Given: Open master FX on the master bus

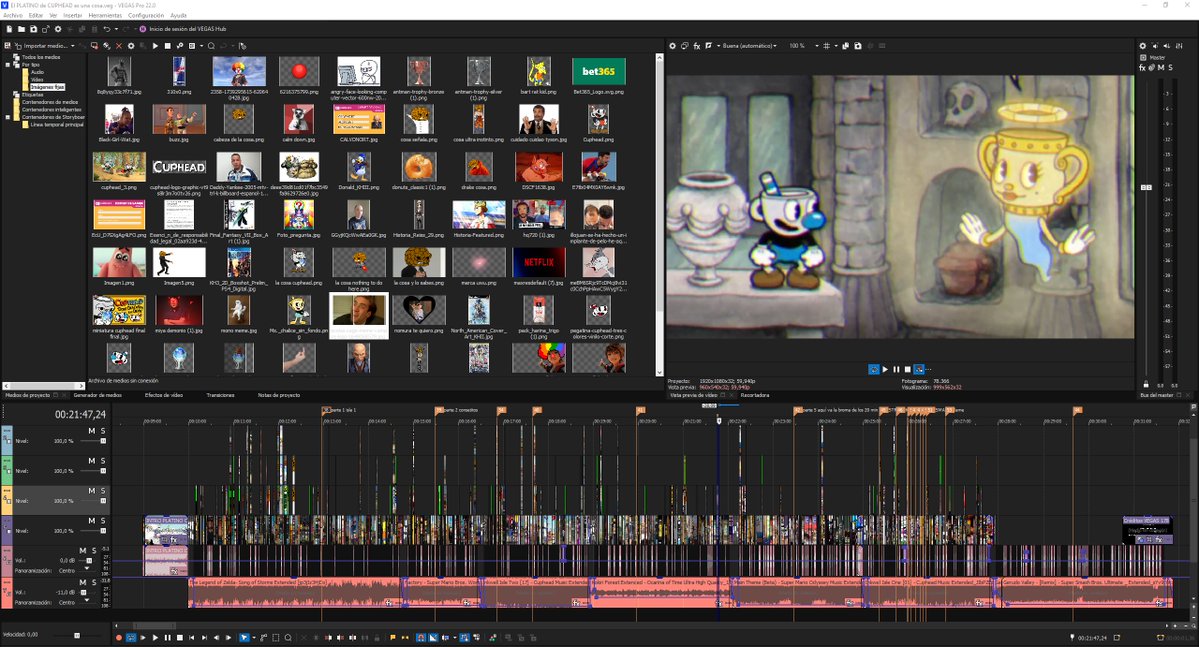Looking at the screenshot, I should 1142,67.
